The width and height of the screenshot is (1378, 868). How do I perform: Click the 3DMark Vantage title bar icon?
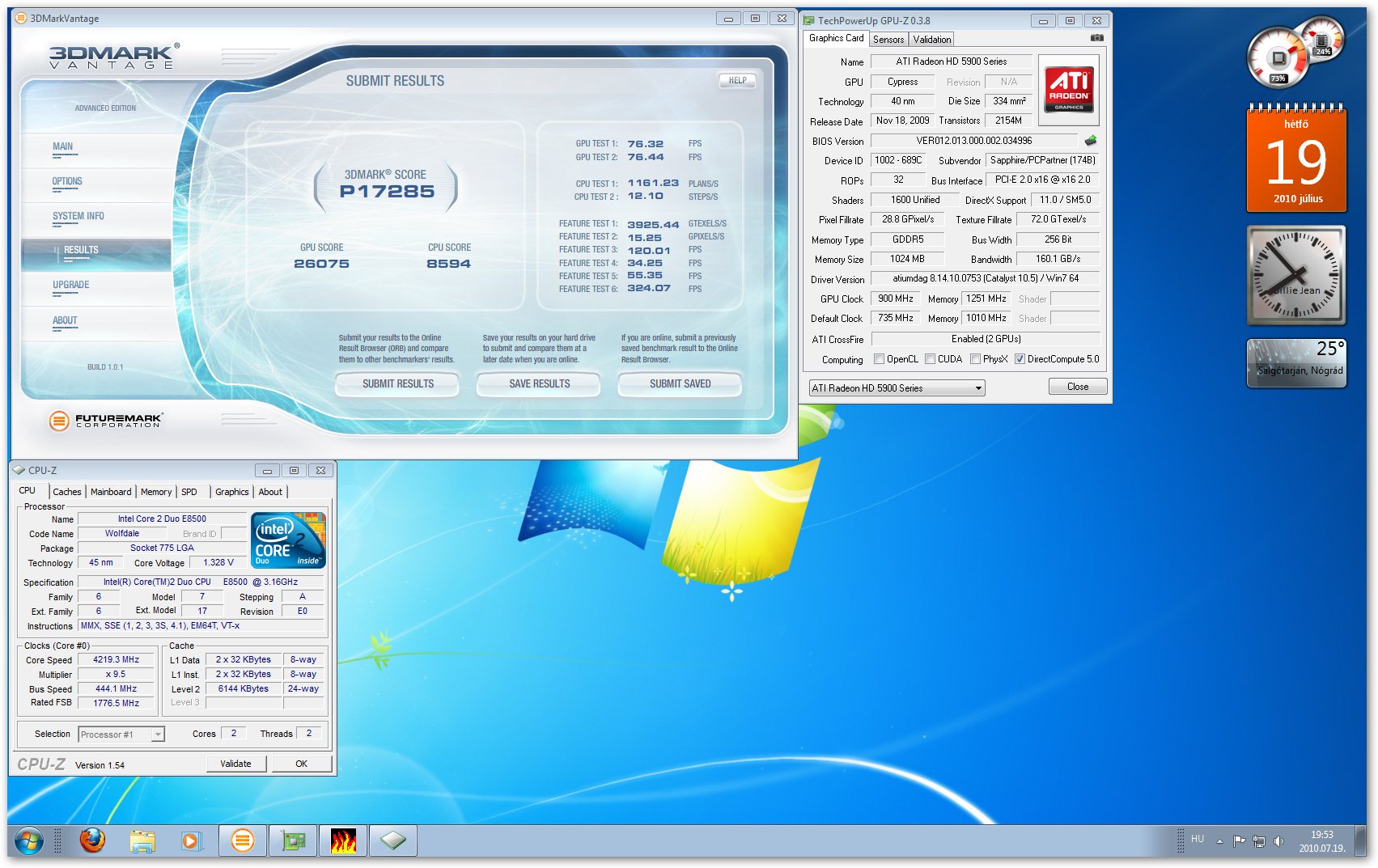[x=21, y=18]
